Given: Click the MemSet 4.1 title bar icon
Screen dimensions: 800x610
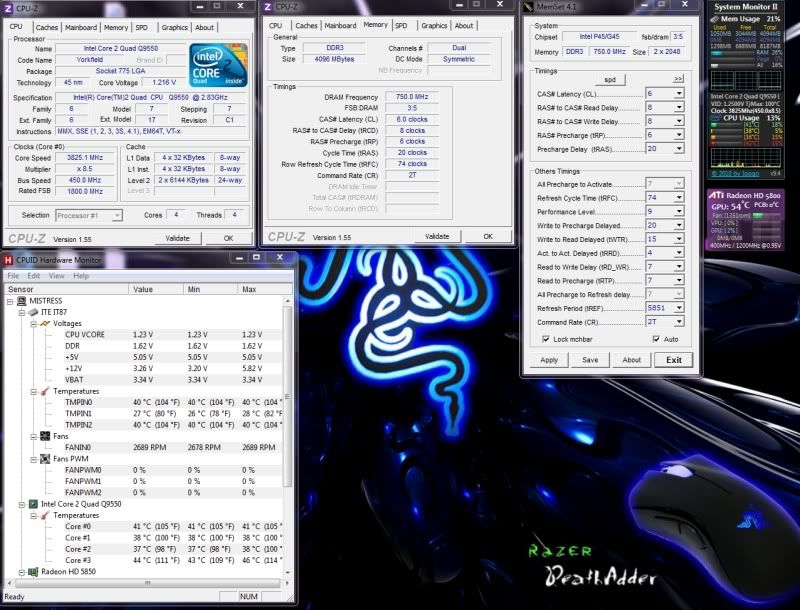Looking at the screenshot, I should 529,7.
